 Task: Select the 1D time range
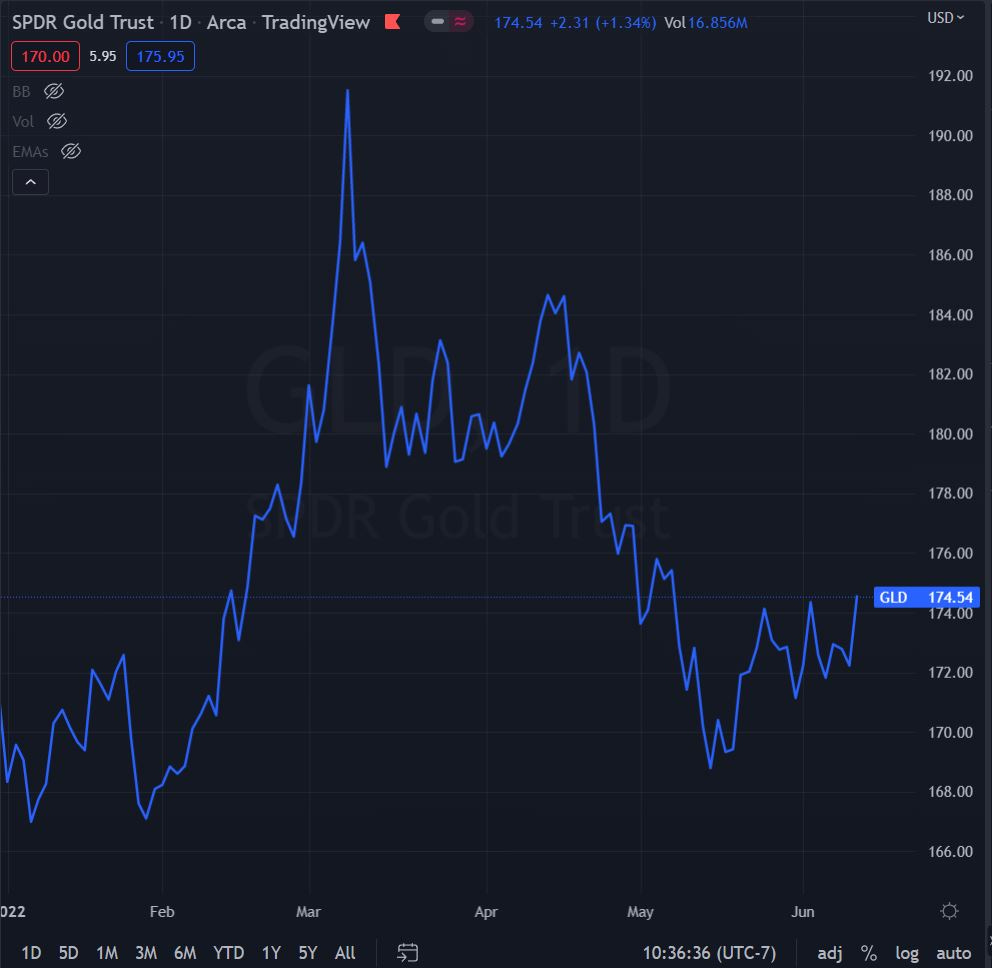point(31,953)
